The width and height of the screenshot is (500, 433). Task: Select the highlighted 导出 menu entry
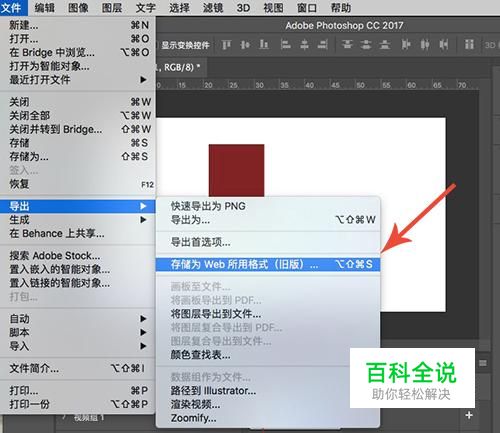(x=78, y=206)
